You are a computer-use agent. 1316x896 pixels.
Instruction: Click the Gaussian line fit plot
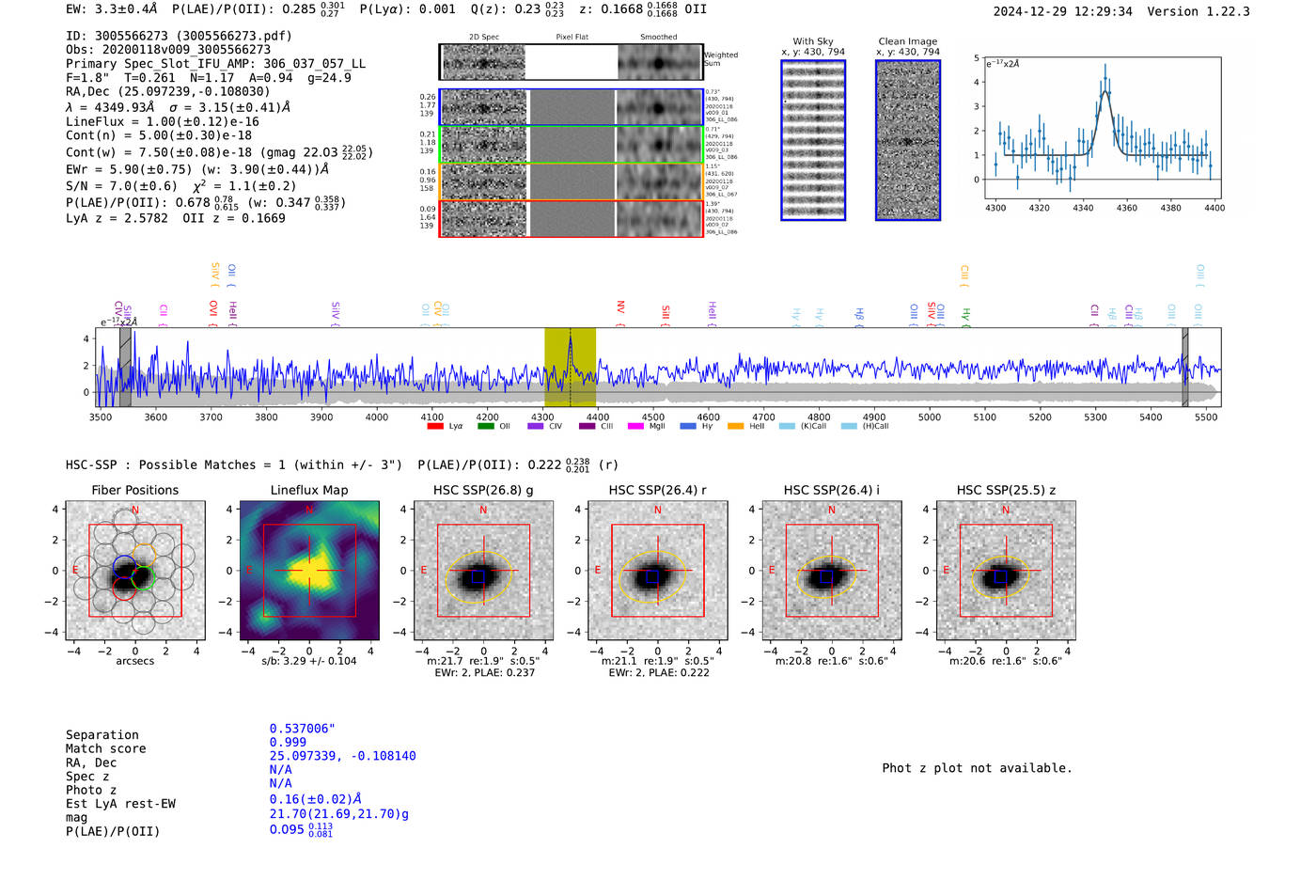pos(1102,130)
